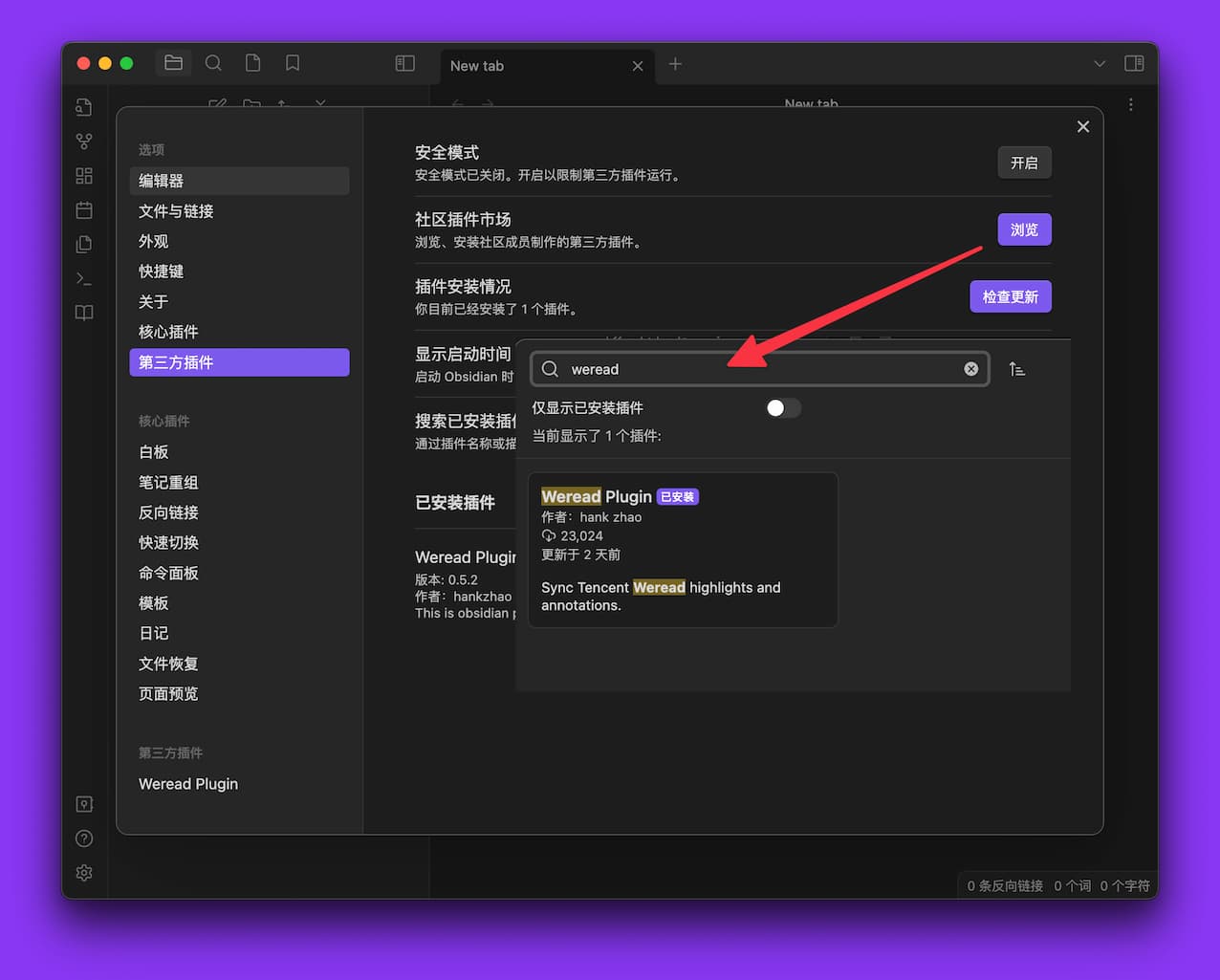
Task: Open Weread Plugin under 第三方插件
Action: point(188,784)
